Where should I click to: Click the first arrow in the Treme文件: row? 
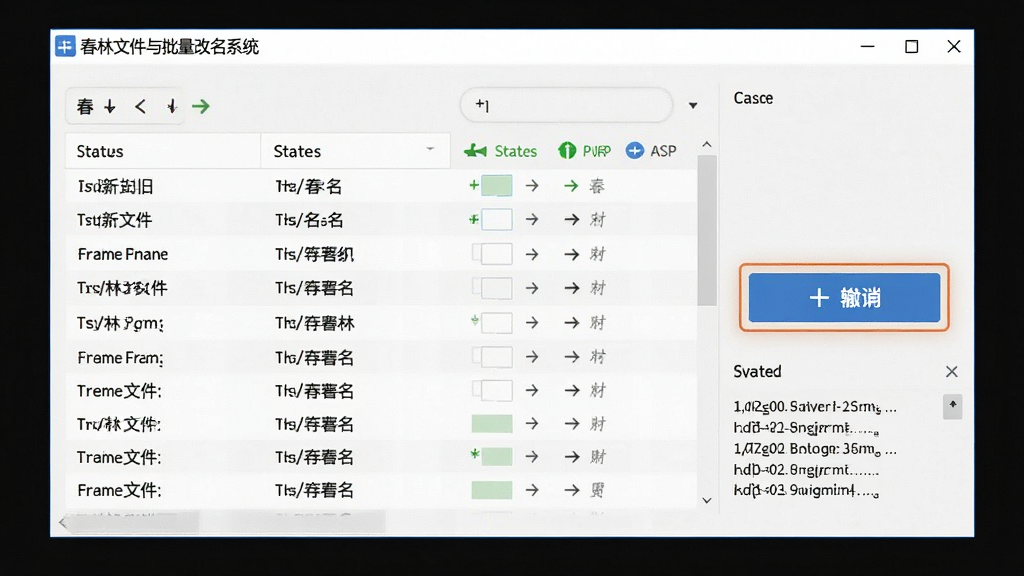click(x=532, y=391)
